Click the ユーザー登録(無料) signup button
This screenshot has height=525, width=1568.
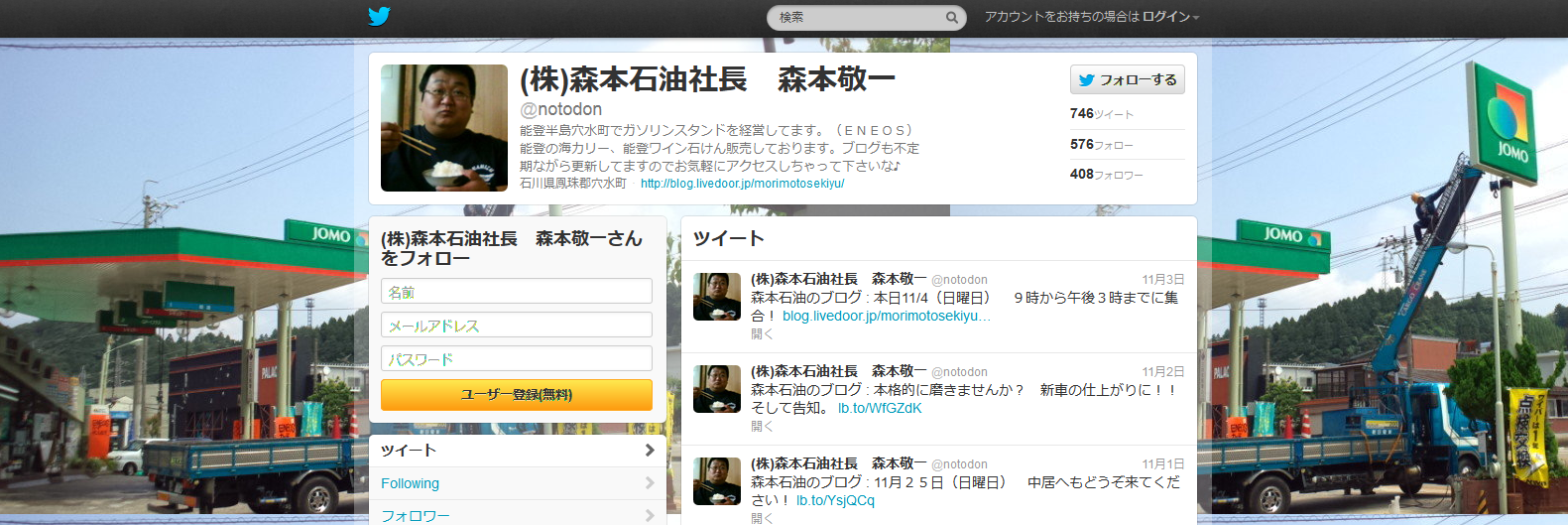point(516,395)
